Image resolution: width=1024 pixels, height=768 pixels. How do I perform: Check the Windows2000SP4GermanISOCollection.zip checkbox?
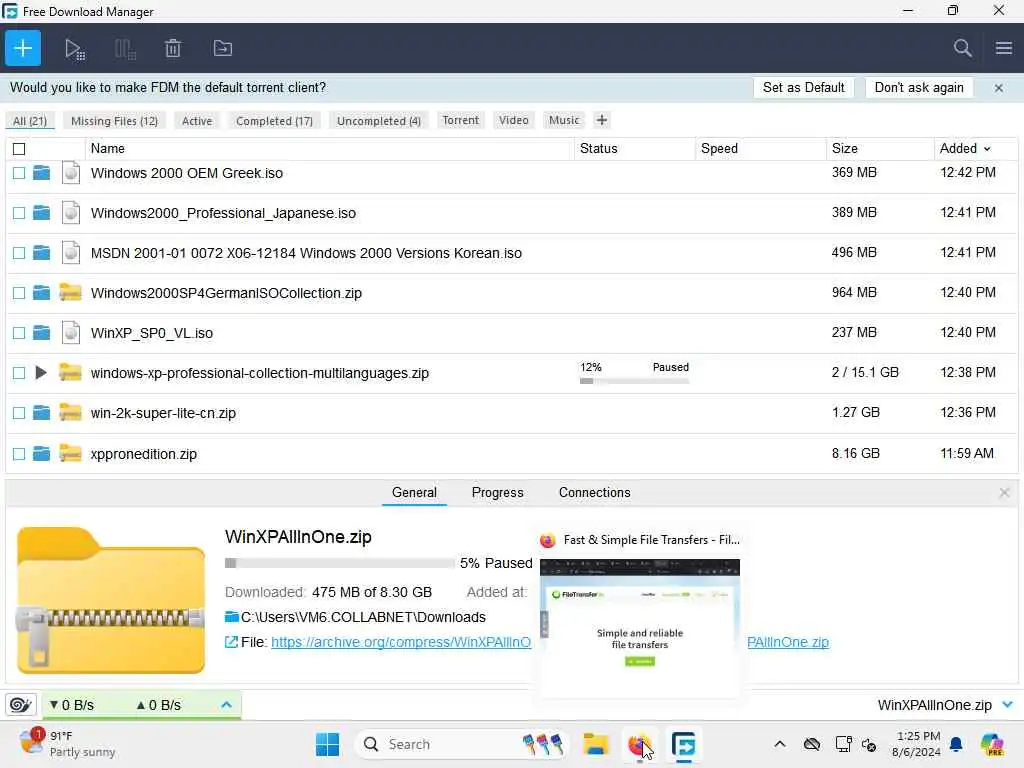[x=19, y=293]
